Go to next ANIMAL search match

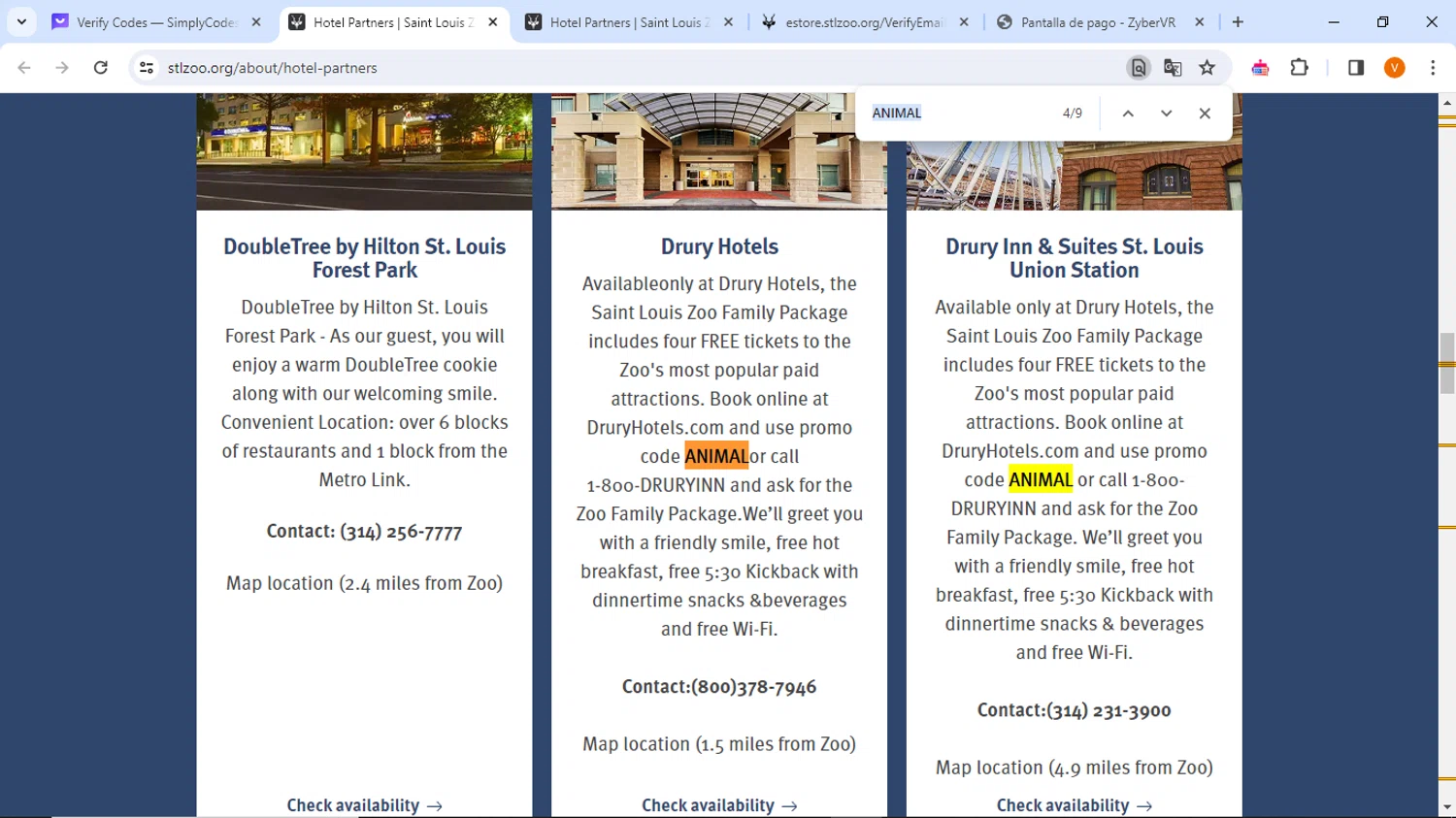[x=1167, y=114]
